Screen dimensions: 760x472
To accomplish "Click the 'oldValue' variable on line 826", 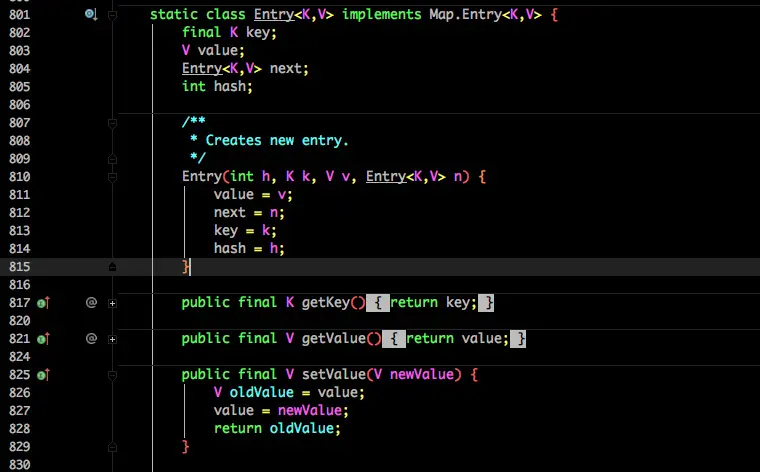I will coord(261,393).
